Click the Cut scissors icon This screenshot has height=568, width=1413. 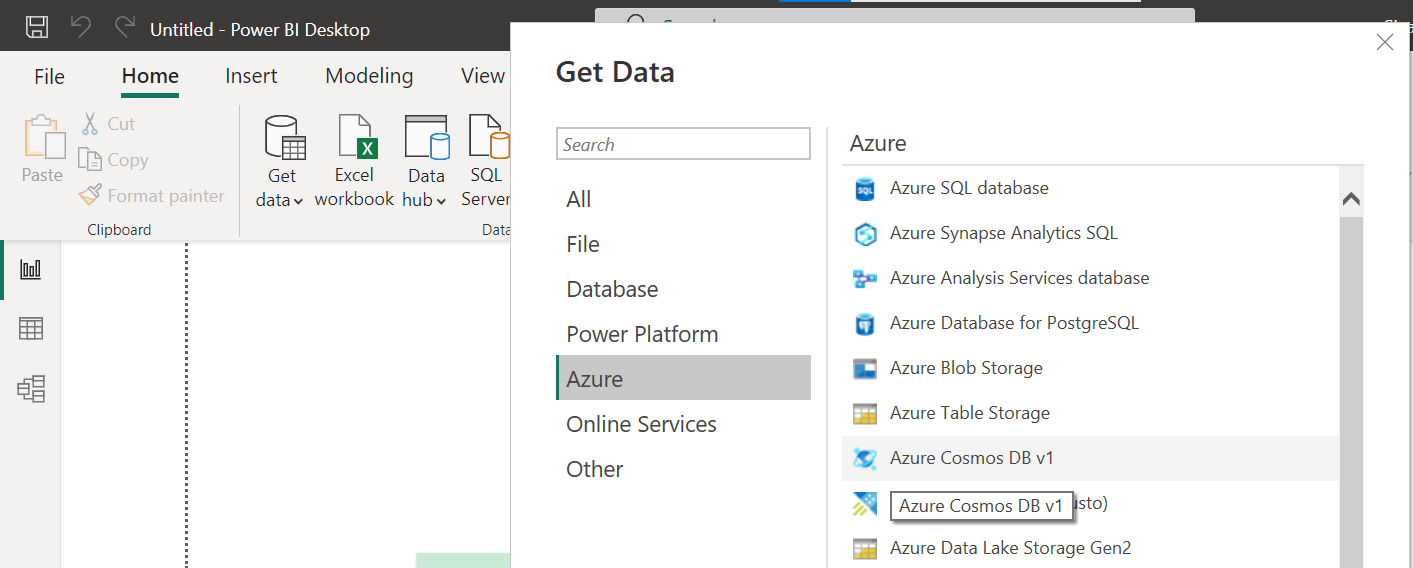tap(90, 124)
